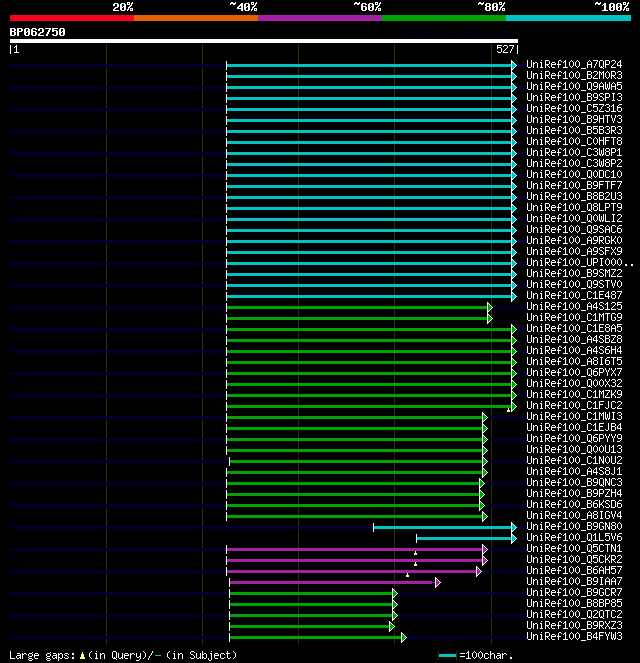Open the UniRef100_B2M0R3 entry
The height and width of the screenshot is (663, 640).
pyautogui.click(x=574, y=76)
